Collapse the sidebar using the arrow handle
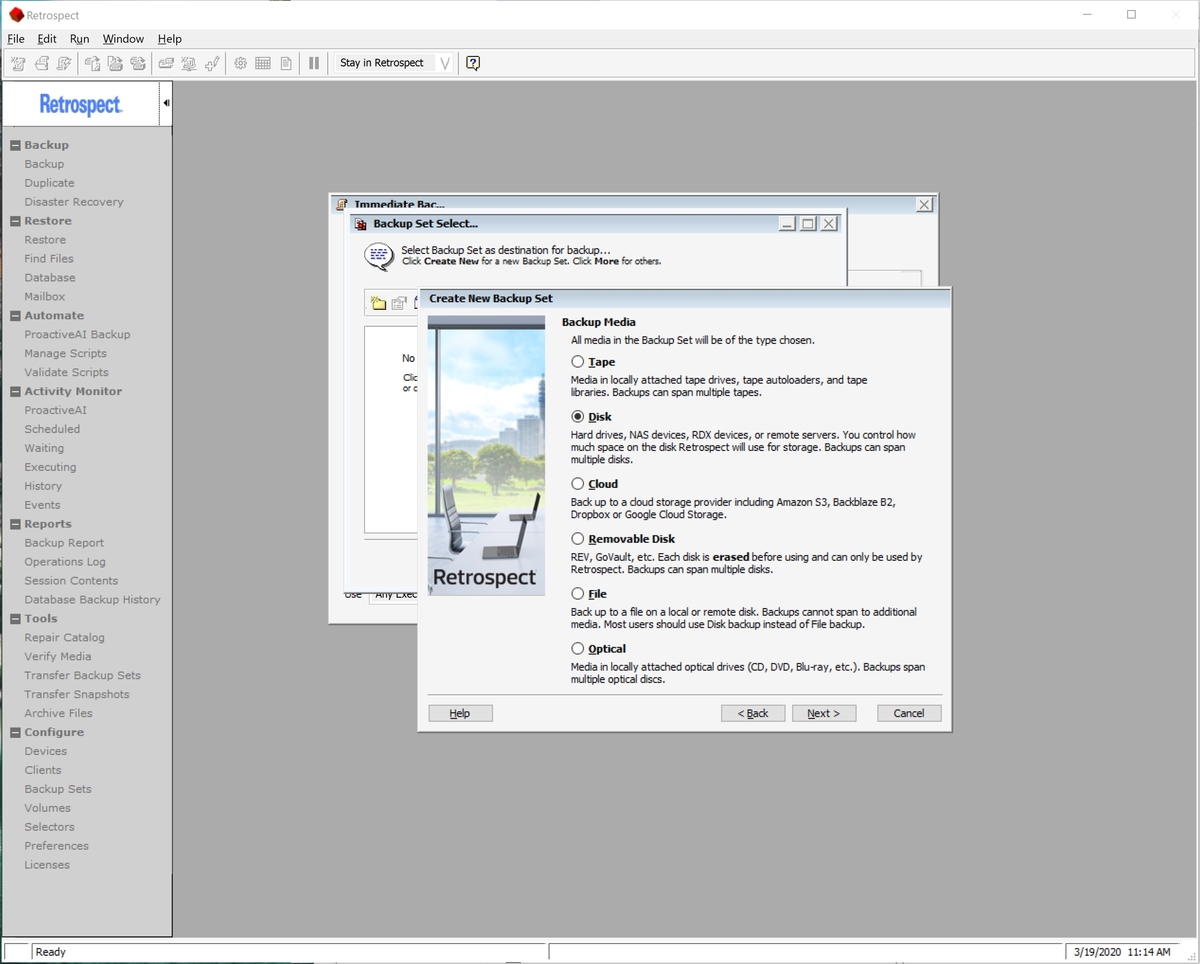 tap(166, 103)
